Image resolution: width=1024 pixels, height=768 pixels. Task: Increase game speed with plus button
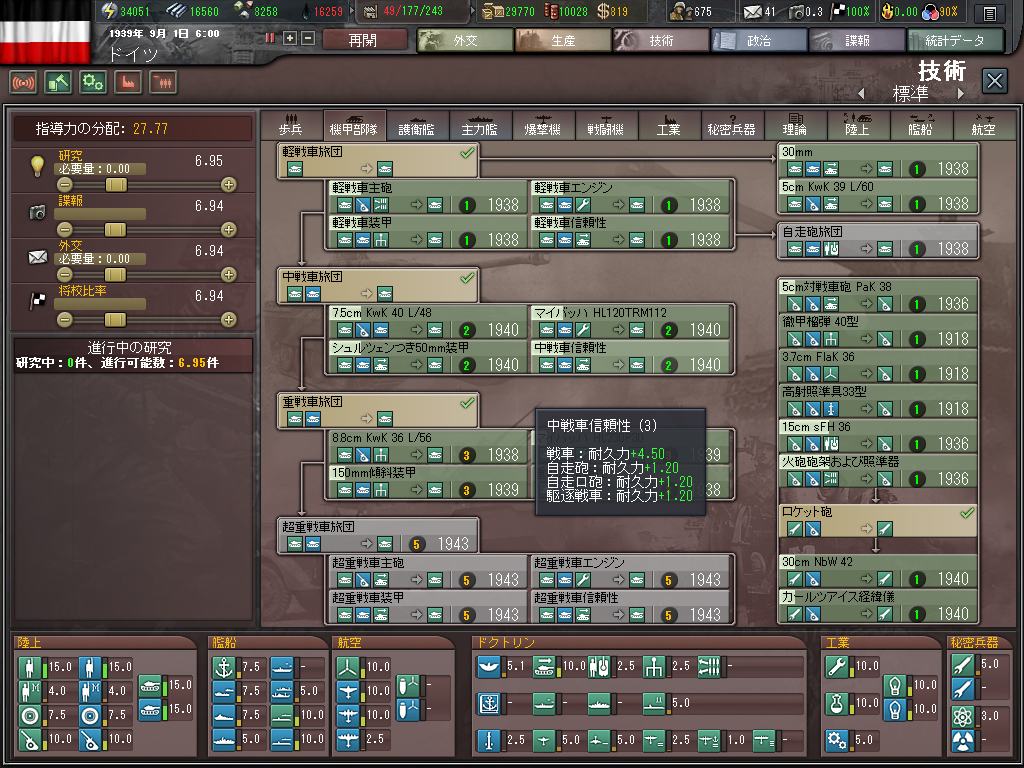pyautogui.click(x=290, y=39)
